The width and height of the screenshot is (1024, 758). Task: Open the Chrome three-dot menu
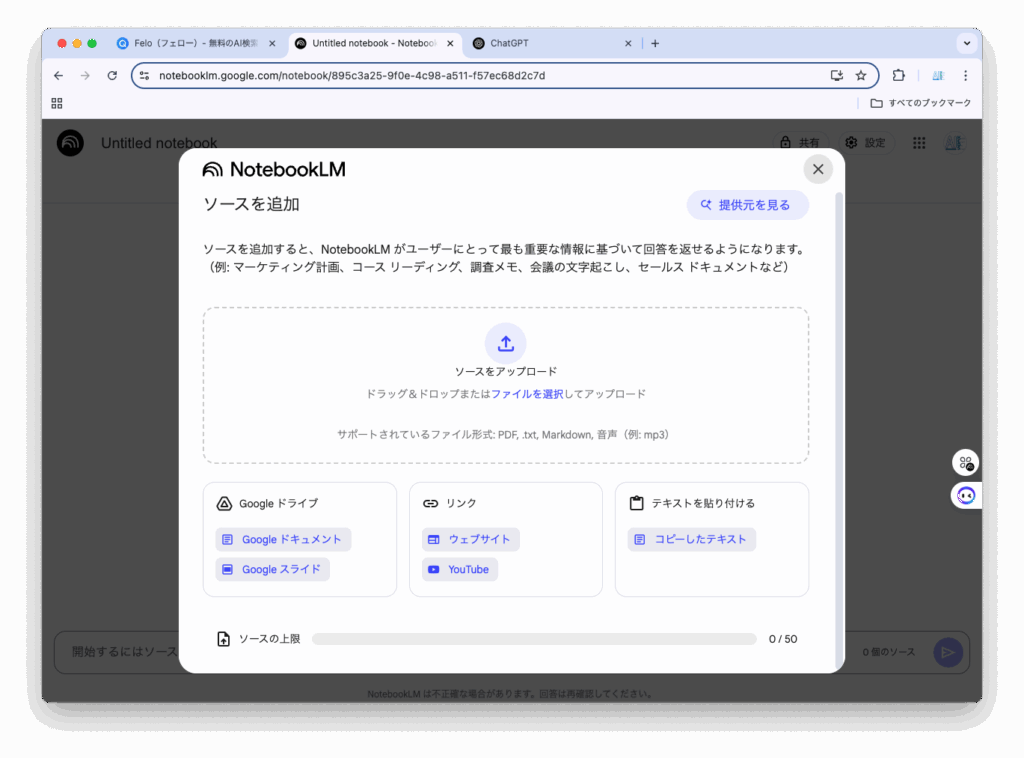tap(966, 76)
